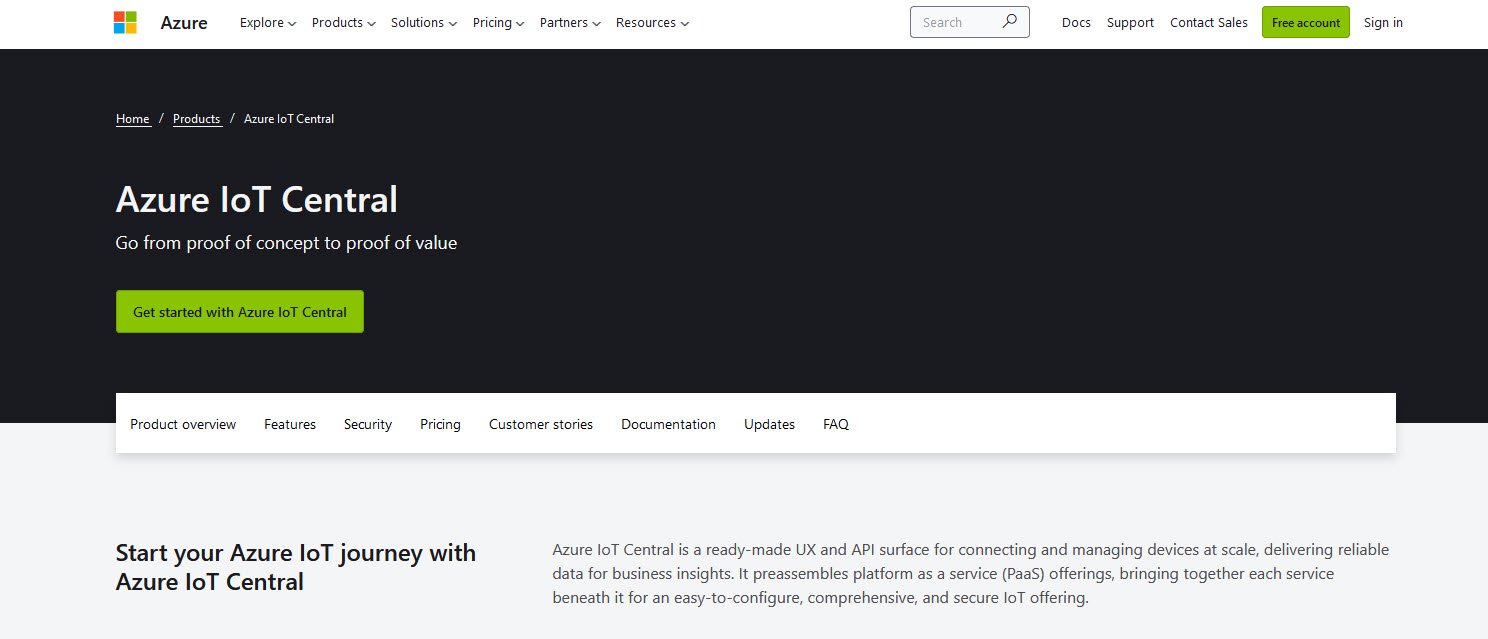Screen dimensions: 1488x639
Task: Switch to the Features tab
Action: (x=290, y=424)
